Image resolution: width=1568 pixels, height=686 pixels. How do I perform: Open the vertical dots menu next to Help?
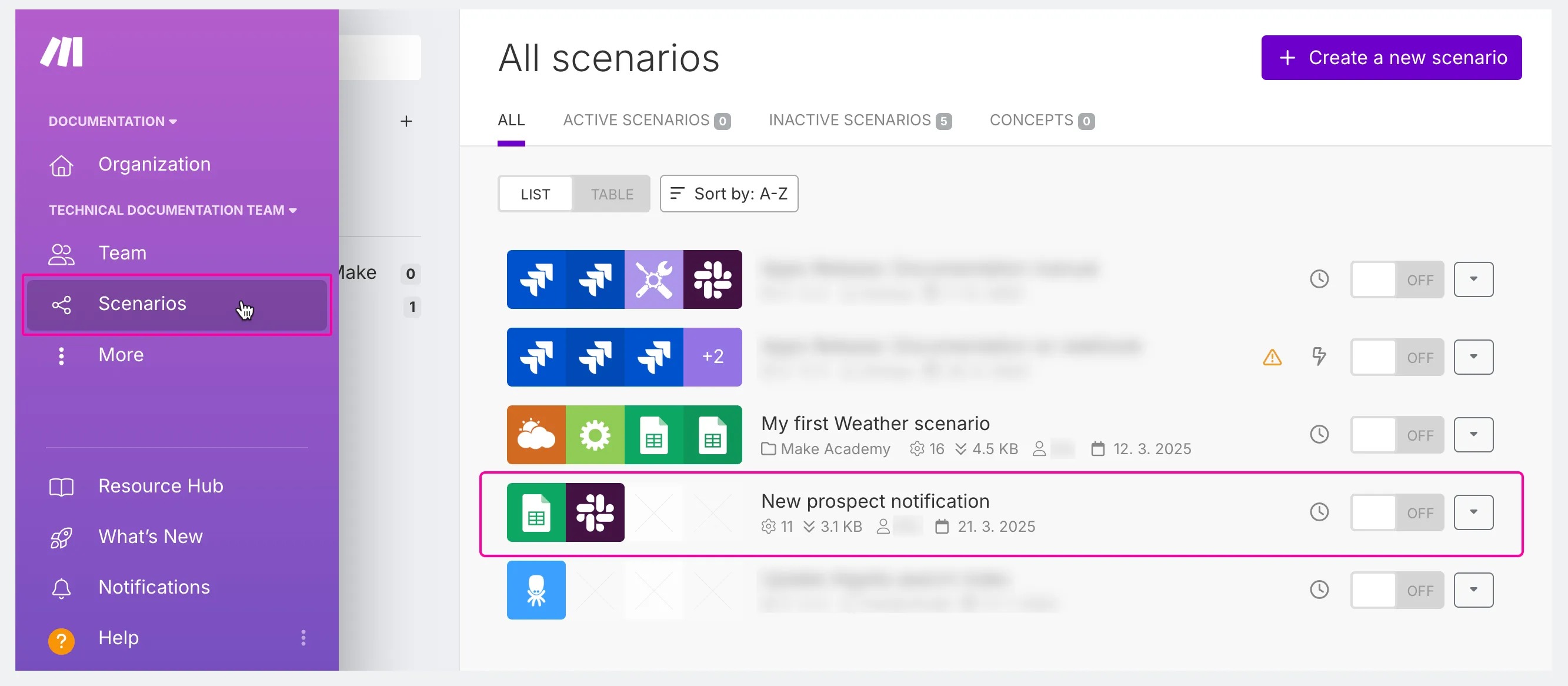click(x=303, y=638)
